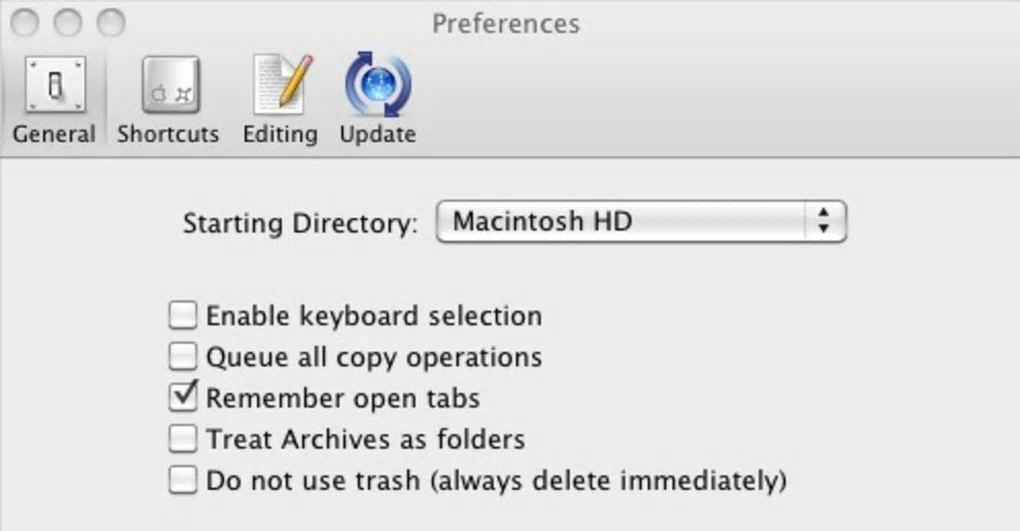The width and height of the screenshot is (1020, 531).
Task: Enable keyboard selection checkbox
Action: (182, 316)
